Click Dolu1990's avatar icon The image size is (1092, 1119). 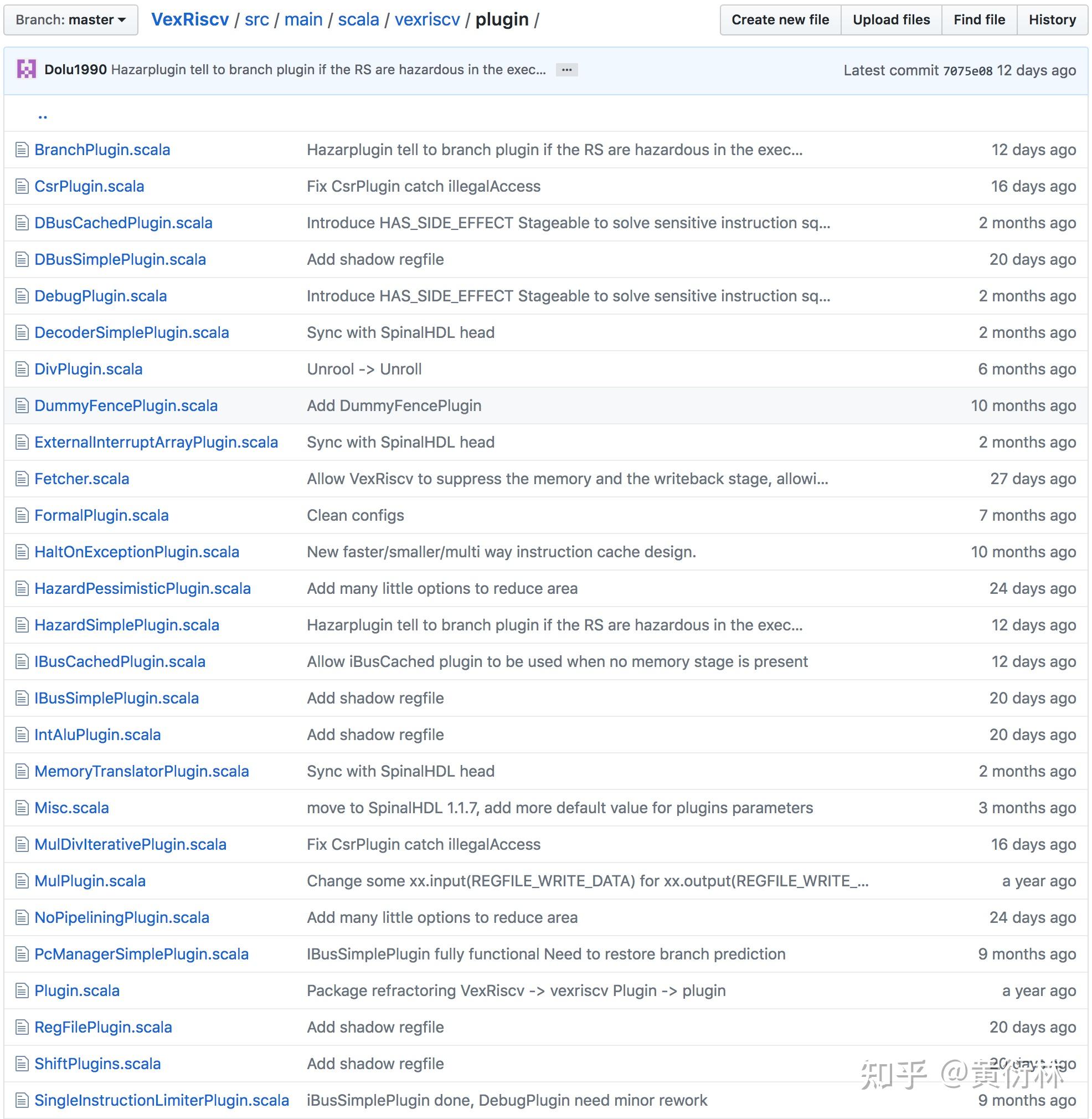coord(27,69)
